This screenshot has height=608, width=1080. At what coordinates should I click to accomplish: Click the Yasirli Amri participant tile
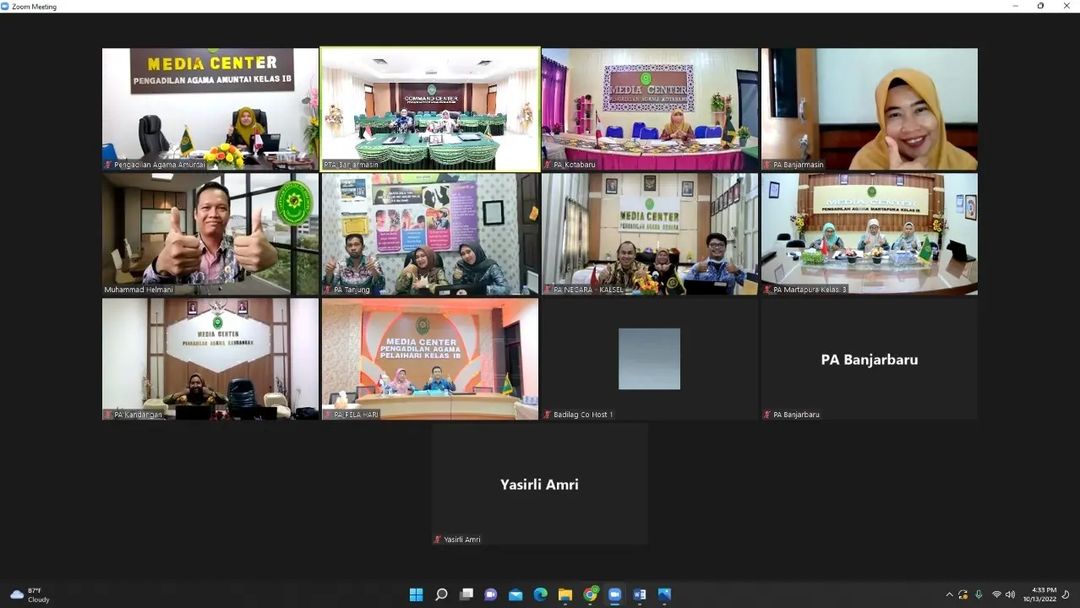pyautogui.click(x=539, y=484)
